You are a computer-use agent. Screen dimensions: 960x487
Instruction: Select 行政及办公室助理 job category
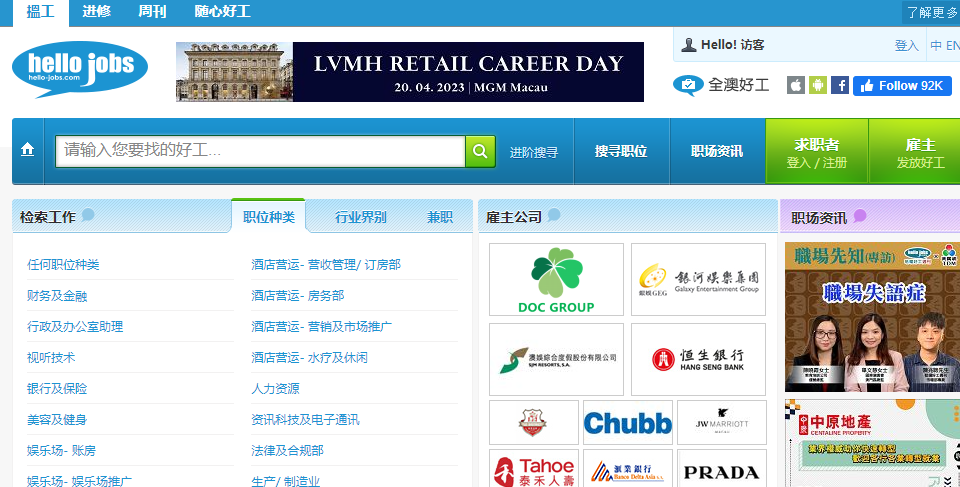pos(75,327)
